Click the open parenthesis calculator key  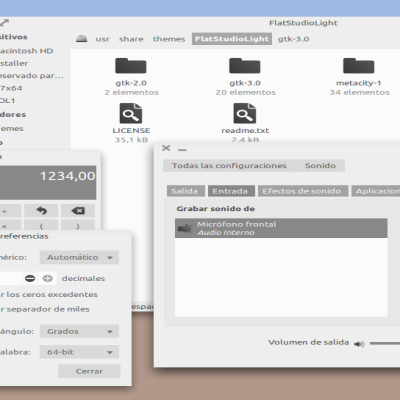(x=41, y=226)
